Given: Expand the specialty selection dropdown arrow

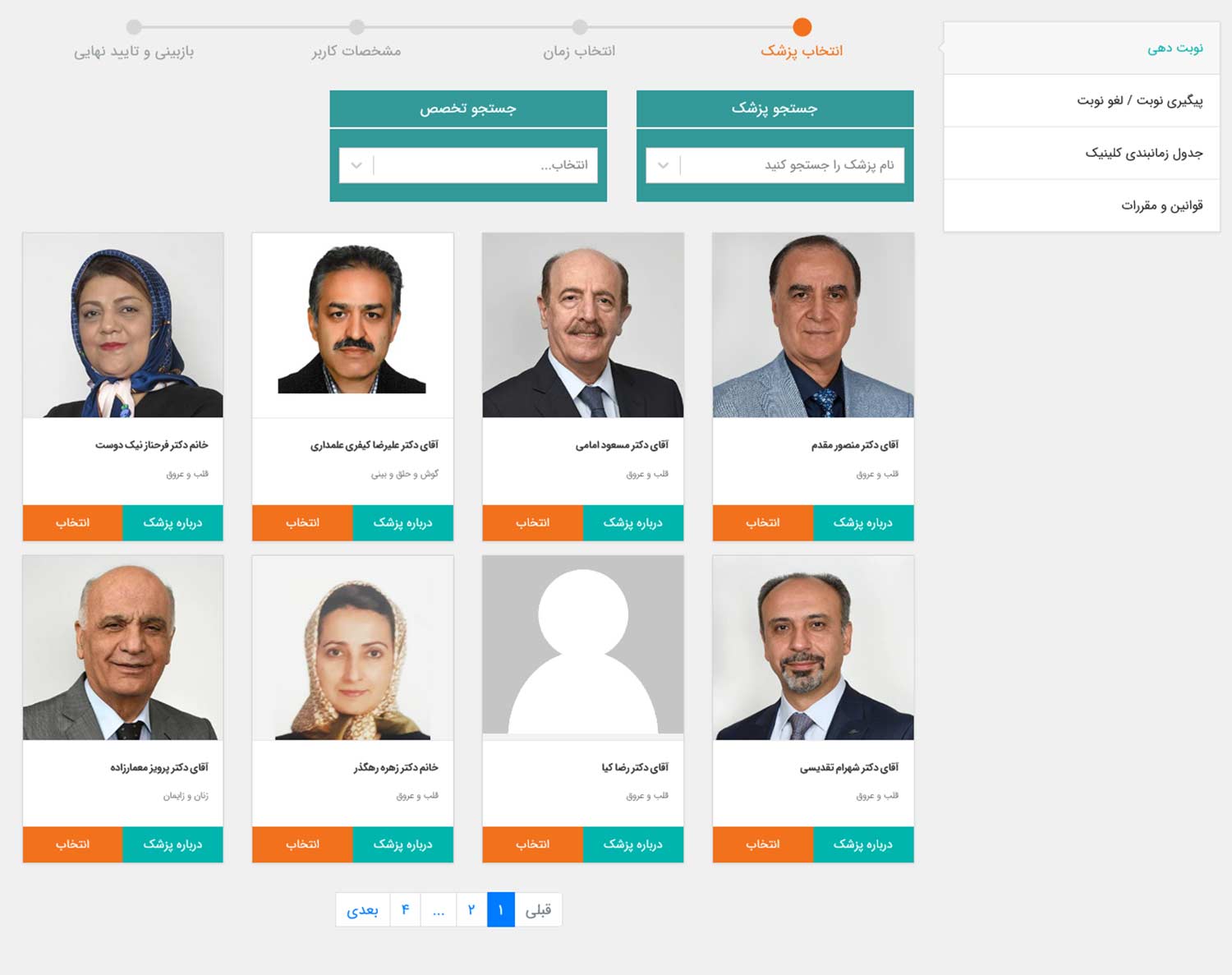Looking at the screenshot, I should click(356, 165).
